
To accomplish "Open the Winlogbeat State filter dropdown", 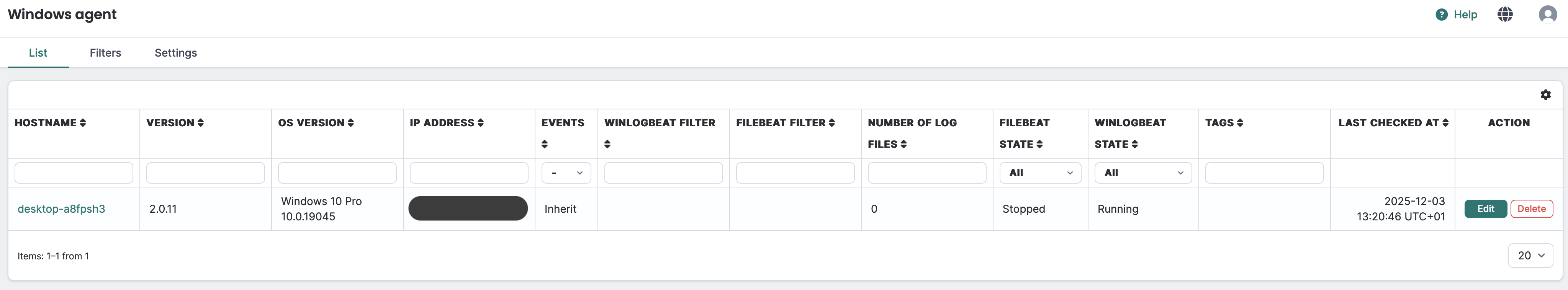I will pos(1142,173).
